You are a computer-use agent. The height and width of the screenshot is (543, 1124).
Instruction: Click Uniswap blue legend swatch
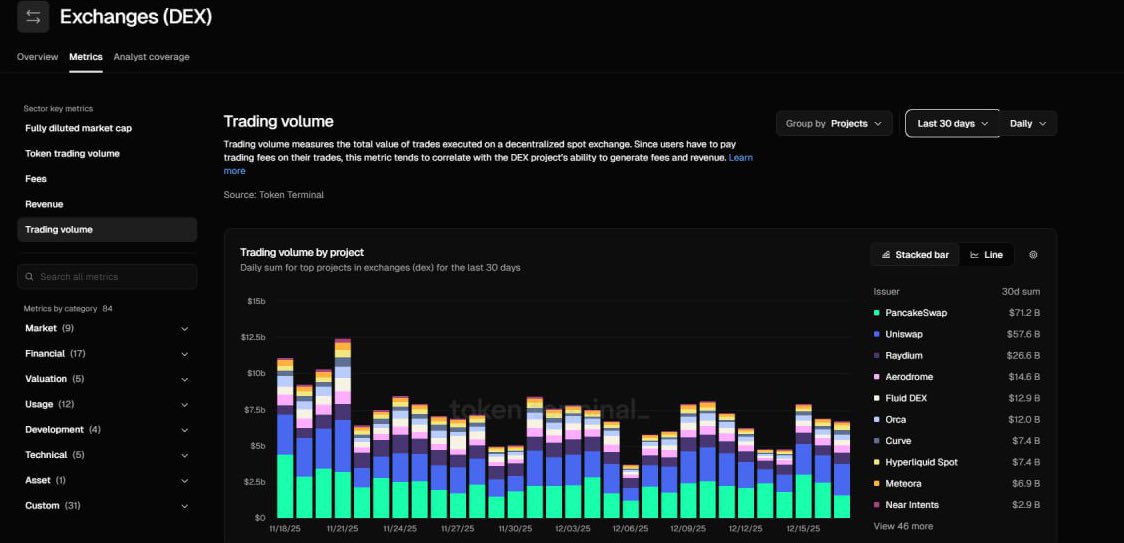pyautogui.click(x=877, y=334)
